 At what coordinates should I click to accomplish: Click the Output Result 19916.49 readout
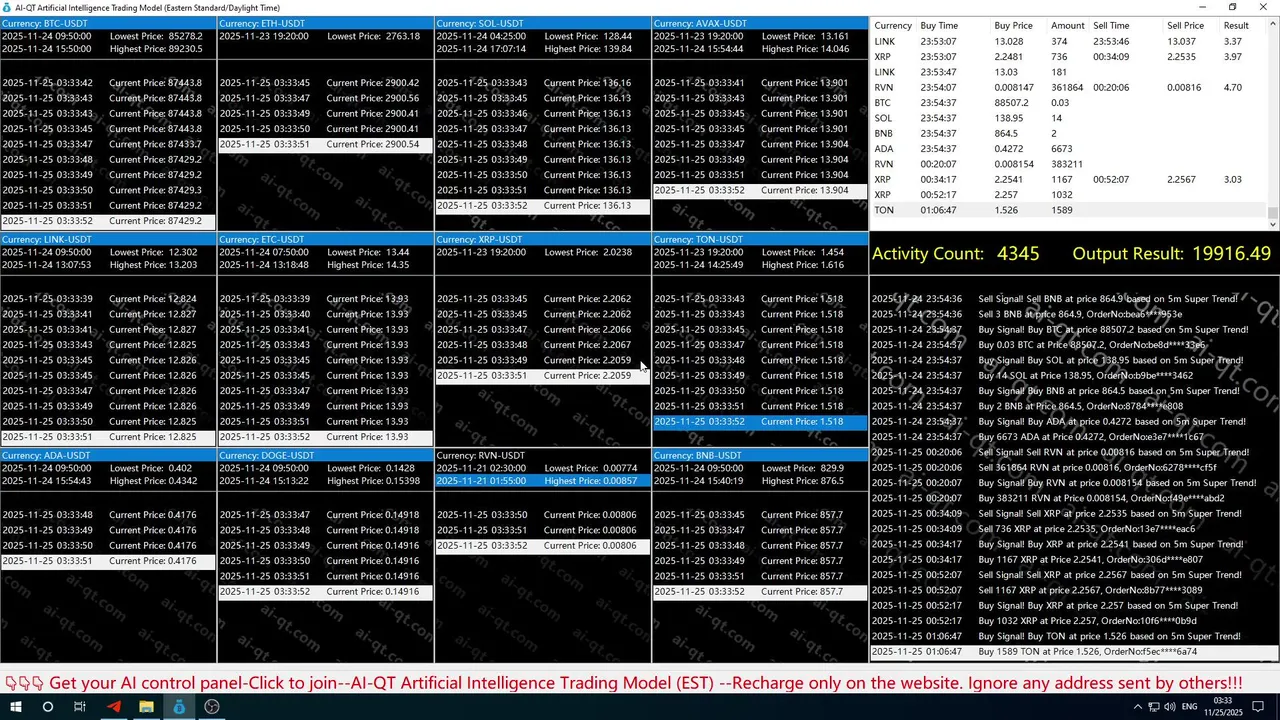1171,254
